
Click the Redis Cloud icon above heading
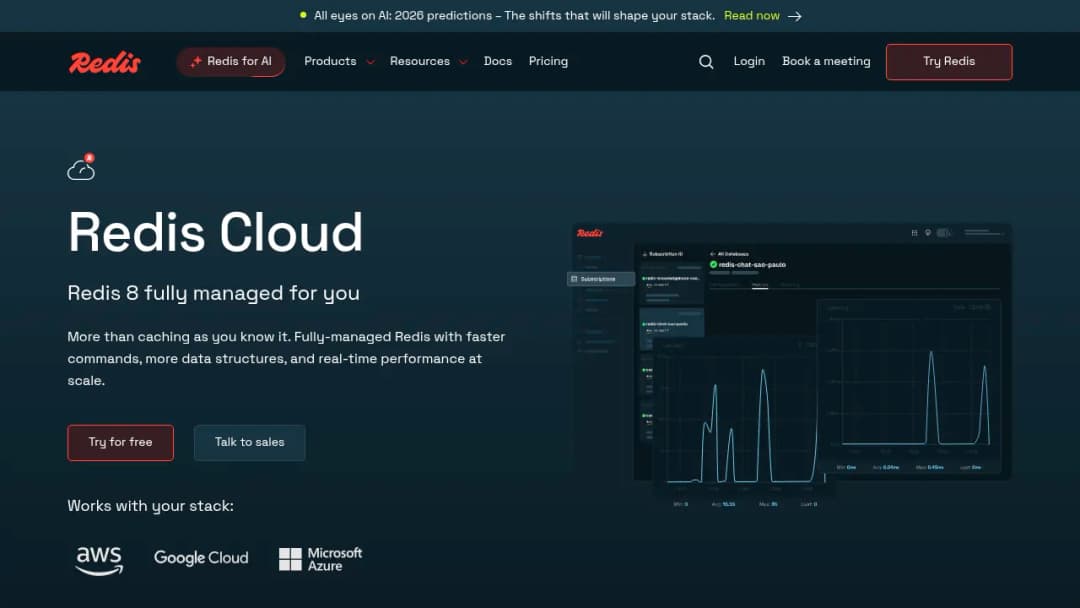[x=81, y=167]
